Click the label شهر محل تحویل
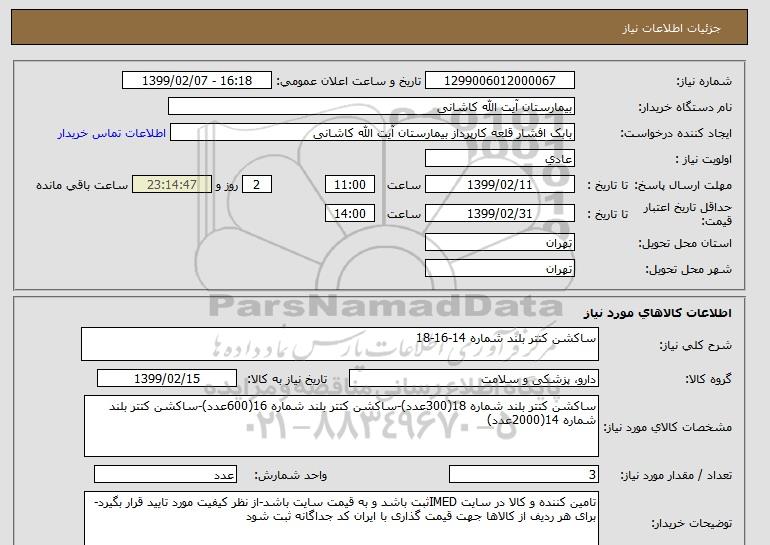Viewport: 770px width, 545px height. 688,269
